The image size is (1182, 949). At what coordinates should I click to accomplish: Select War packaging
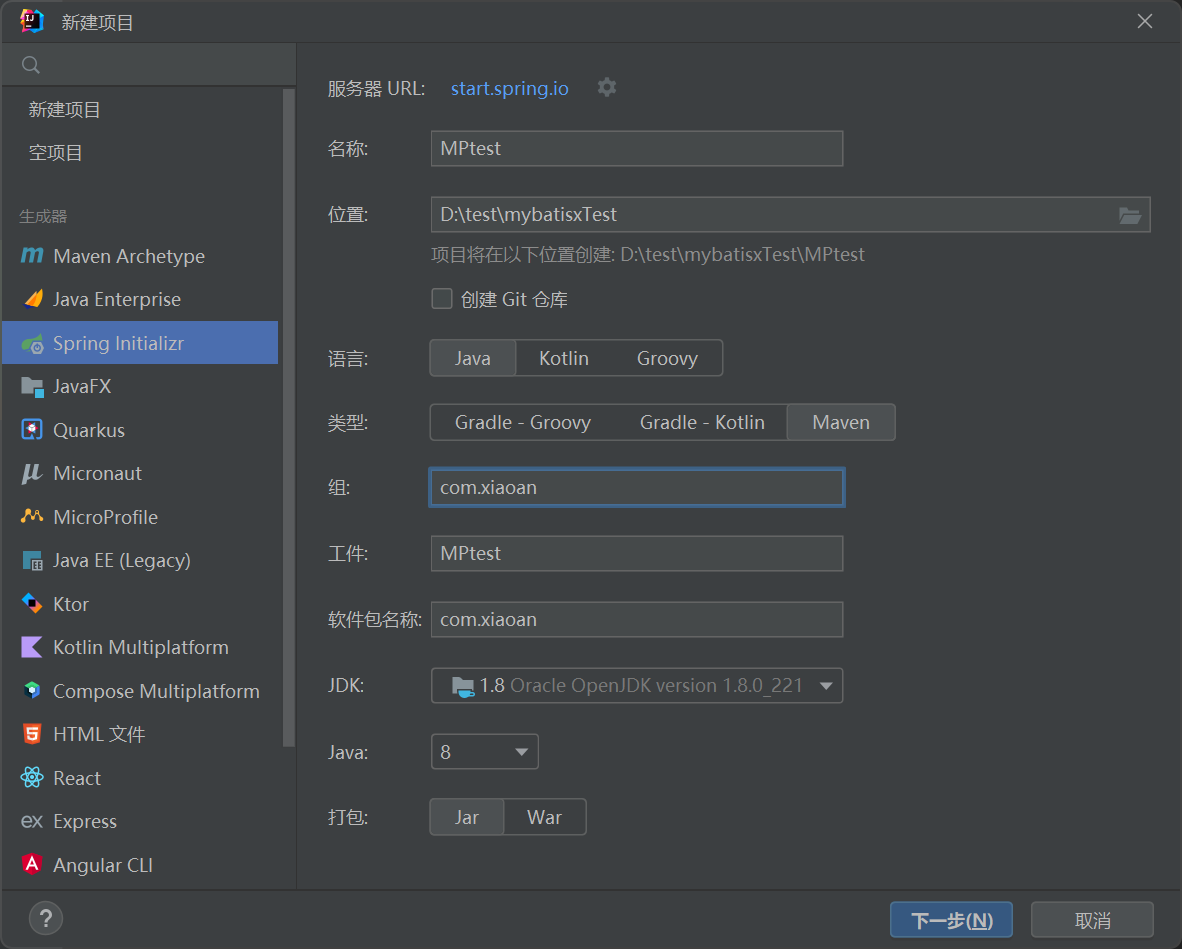coord(544,817)
